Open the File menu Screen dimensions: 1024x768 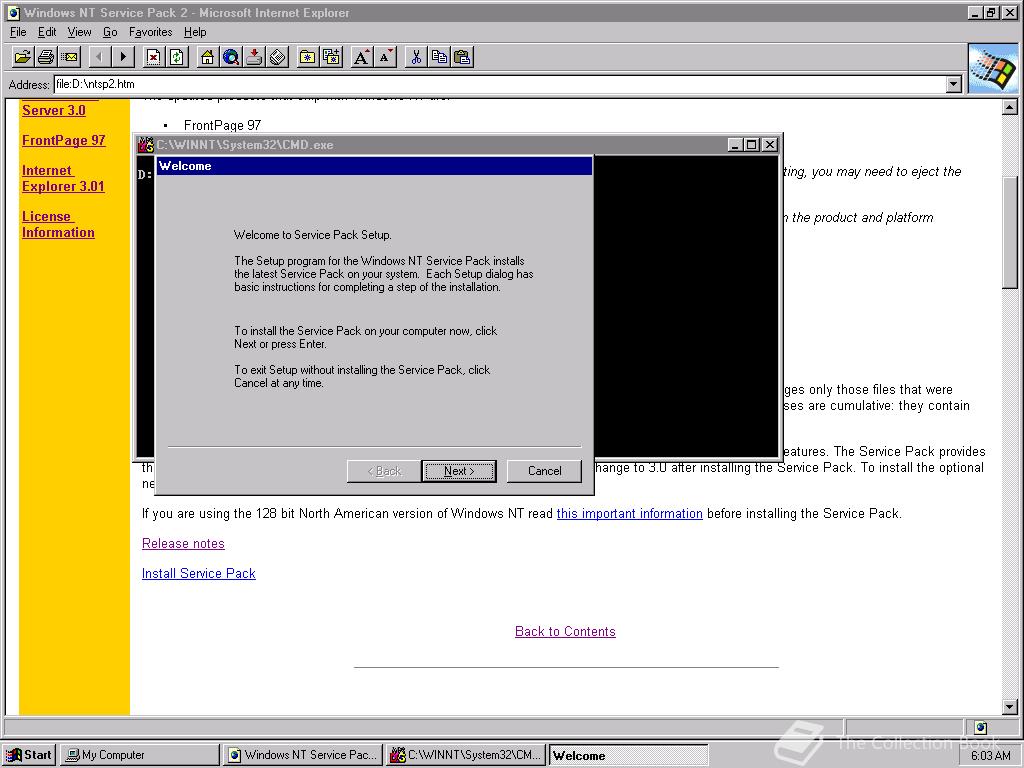pyautogui.click(x=18, y=32)
